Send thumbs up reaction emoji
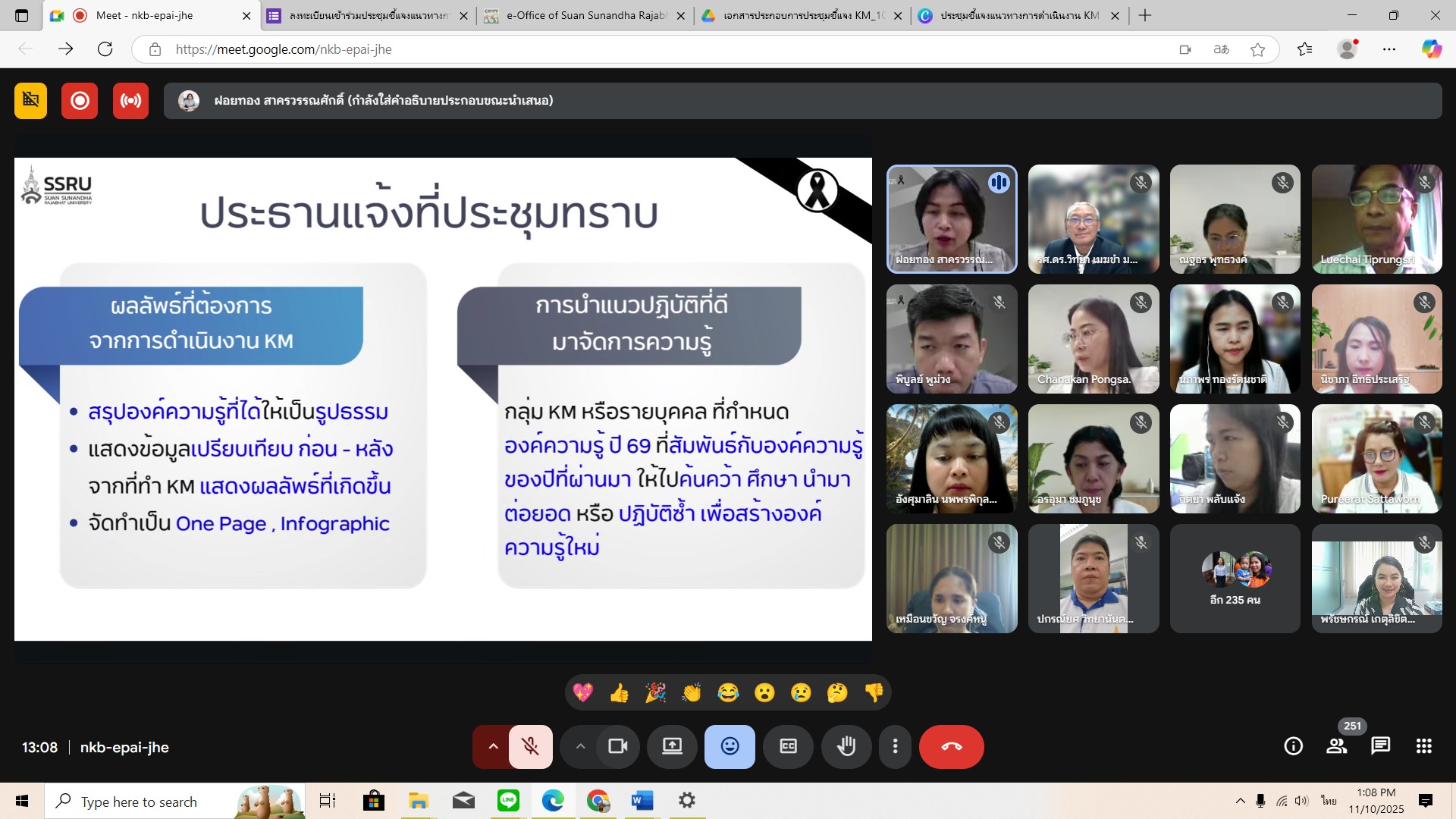This screenshot has height=819, width=1456. coord(619,692)
